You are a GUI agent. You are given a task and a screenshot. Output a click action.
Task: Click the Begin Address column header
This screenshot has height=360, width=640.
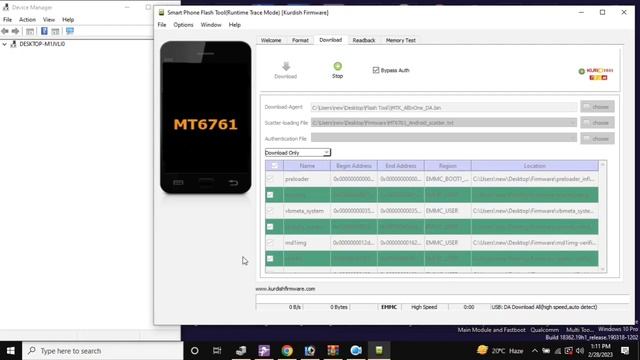point(354,166)
